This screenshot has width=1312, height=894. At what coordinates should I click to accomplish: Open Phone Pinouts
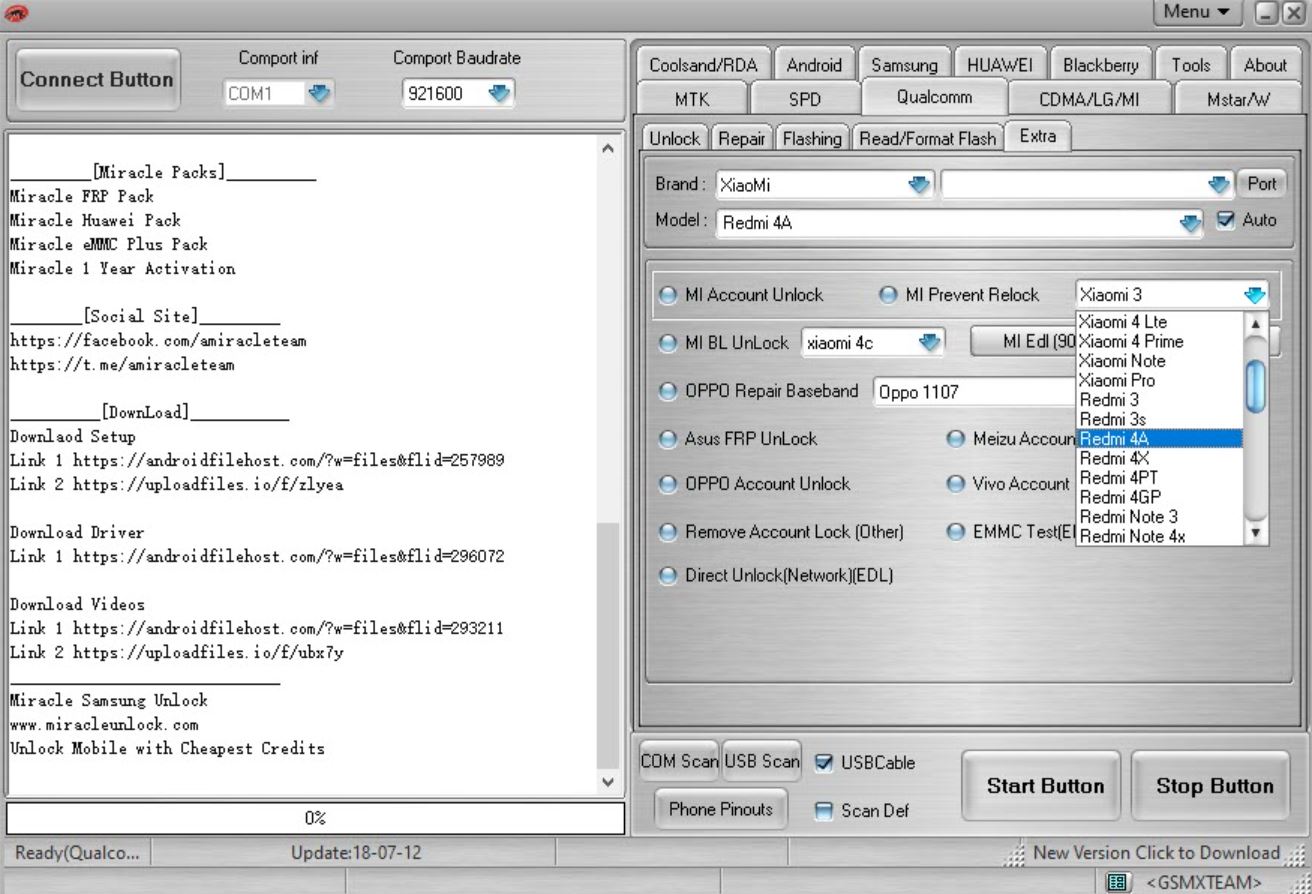(721, 809)
